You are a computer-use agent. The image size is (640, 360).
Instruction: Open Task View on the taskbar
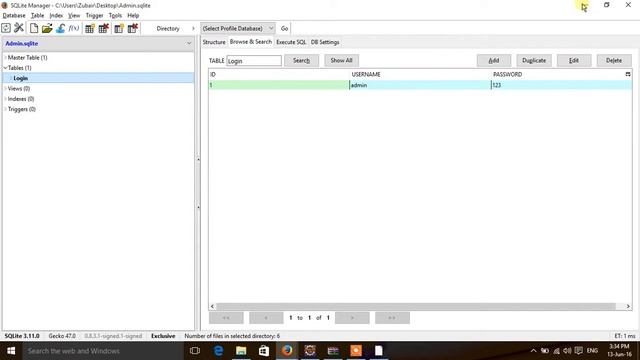point(195,351)
